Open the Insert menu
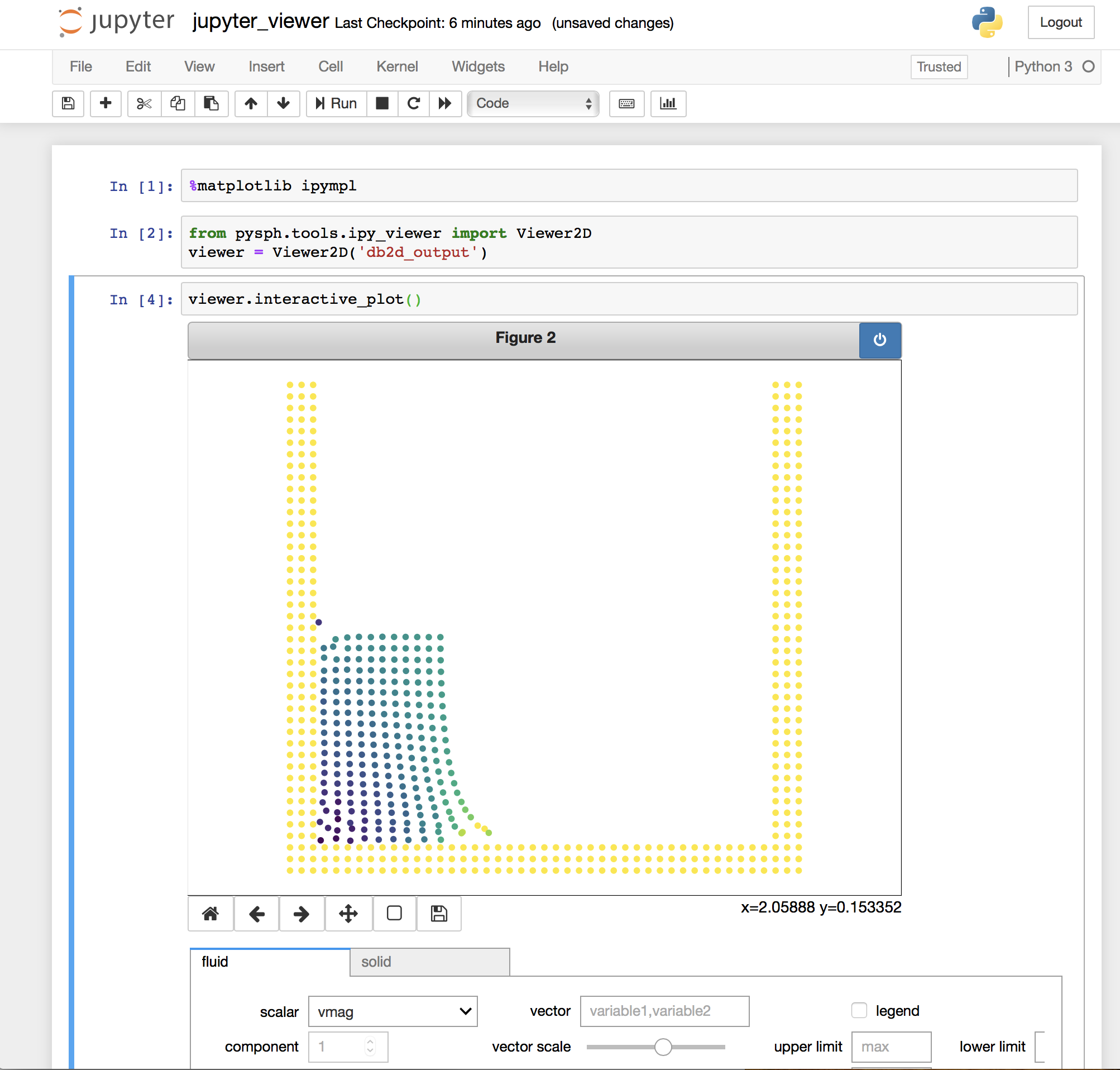 [x=266, y=66]
